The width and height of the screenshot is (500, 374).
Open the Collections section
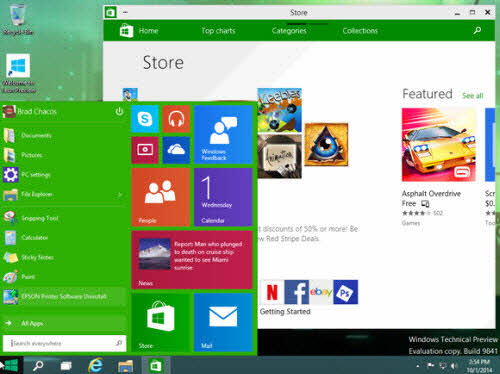(360, 31)
